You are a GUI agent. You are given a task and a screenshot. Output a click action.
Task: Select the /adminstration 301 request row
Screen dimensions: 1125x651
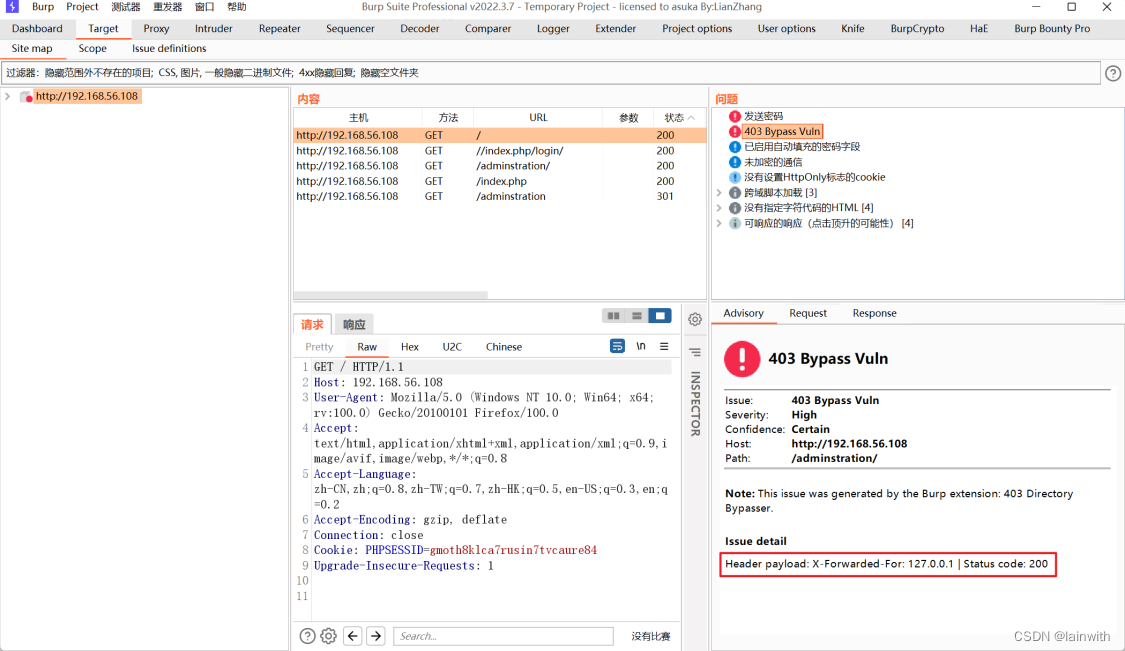[500, 196]
